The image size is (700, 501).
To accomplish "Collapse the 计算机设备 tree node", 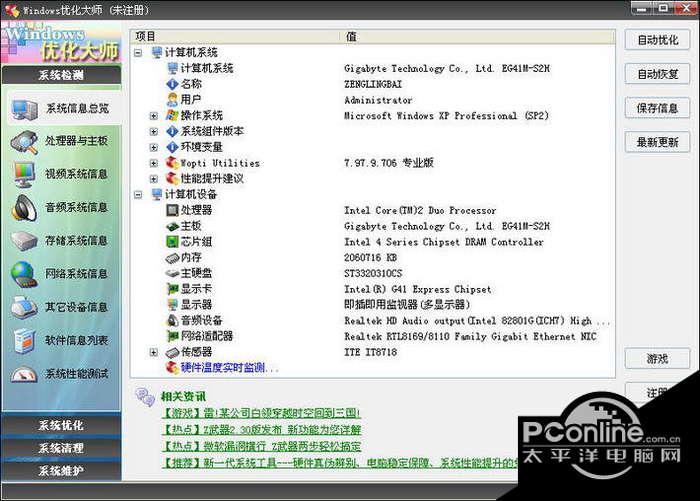I will pyautogui.click(x=138, y=195).
